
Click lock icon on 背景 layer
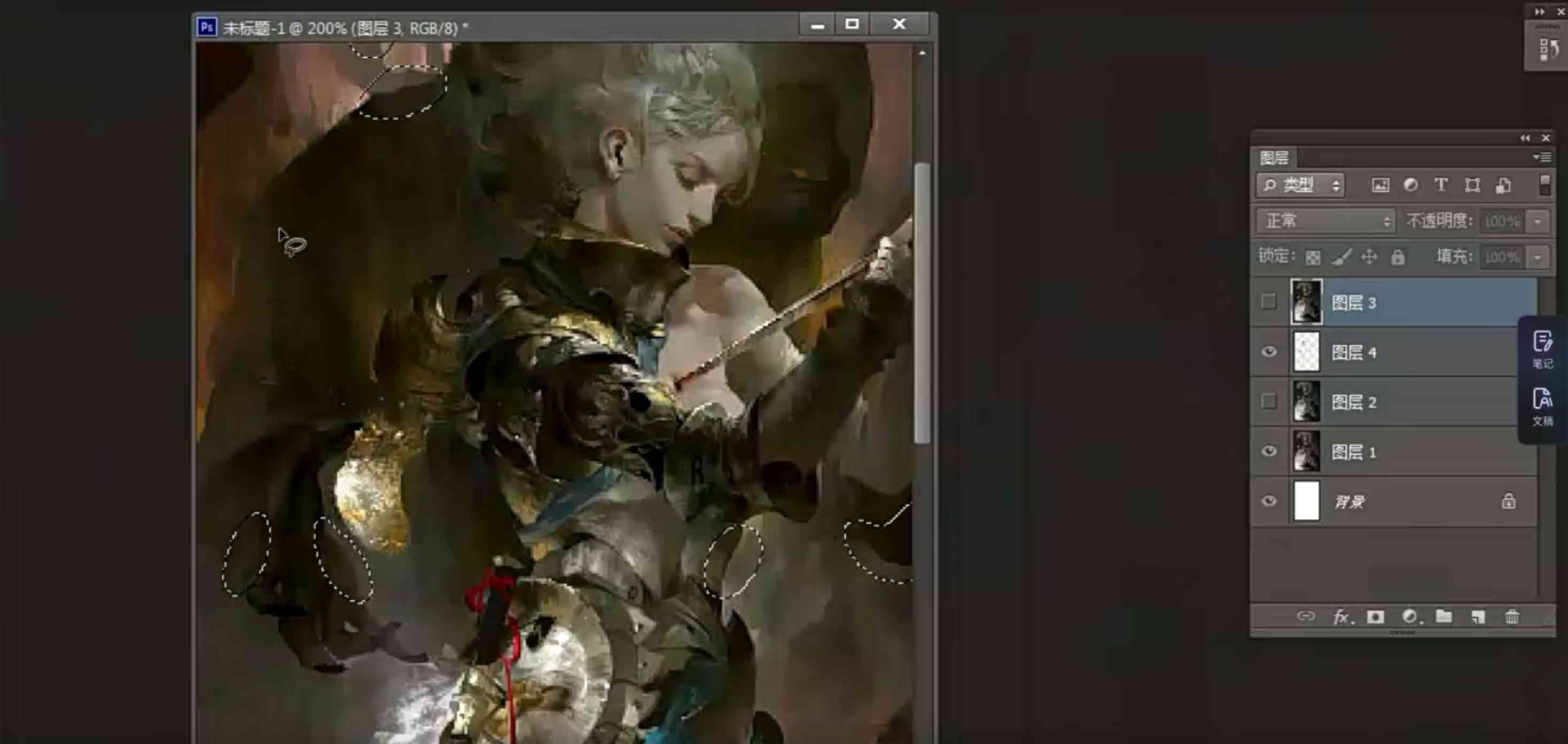(x=1508, y=501)
